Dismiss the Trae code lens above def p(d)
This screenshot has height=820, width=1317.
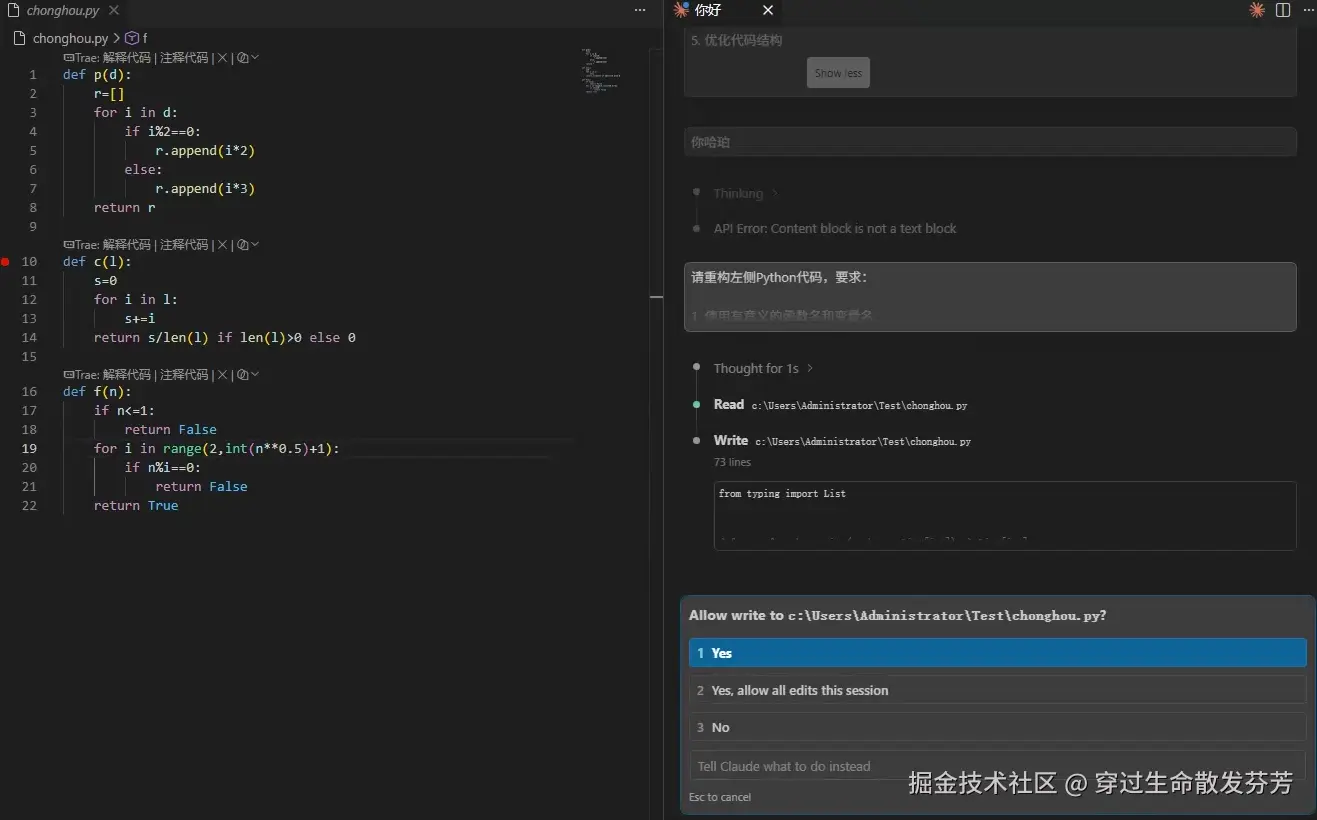point(223,58)
